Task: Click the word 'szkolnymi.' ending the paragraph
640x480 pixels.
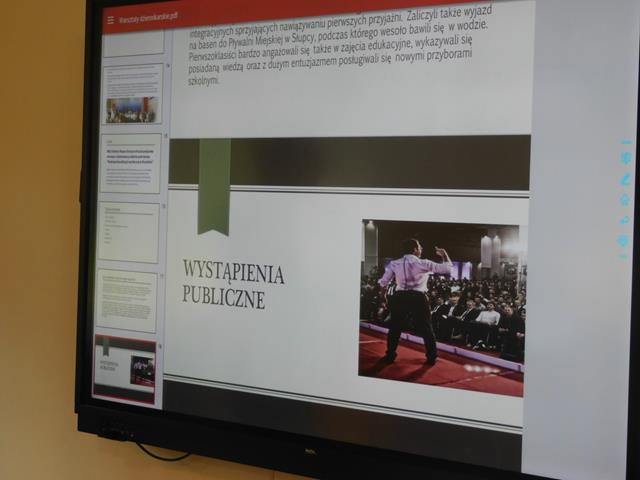Action: tap(203, 80)
